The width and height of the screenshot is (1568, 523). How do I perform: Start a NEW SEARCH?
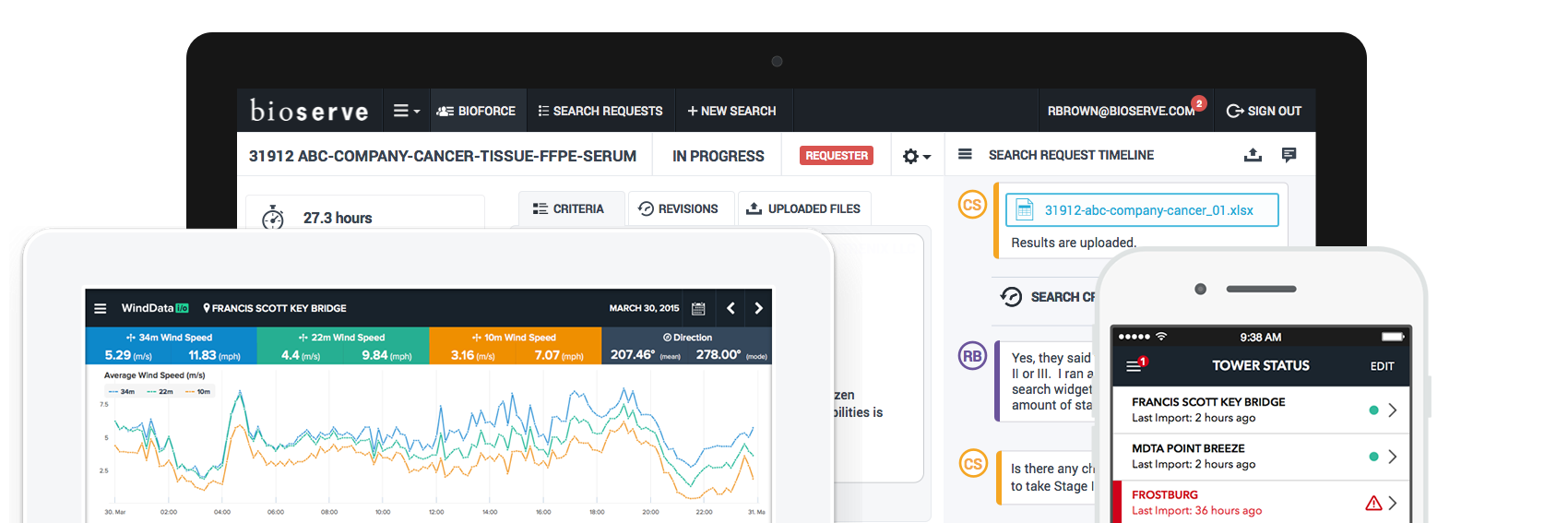tap(731, 111)
